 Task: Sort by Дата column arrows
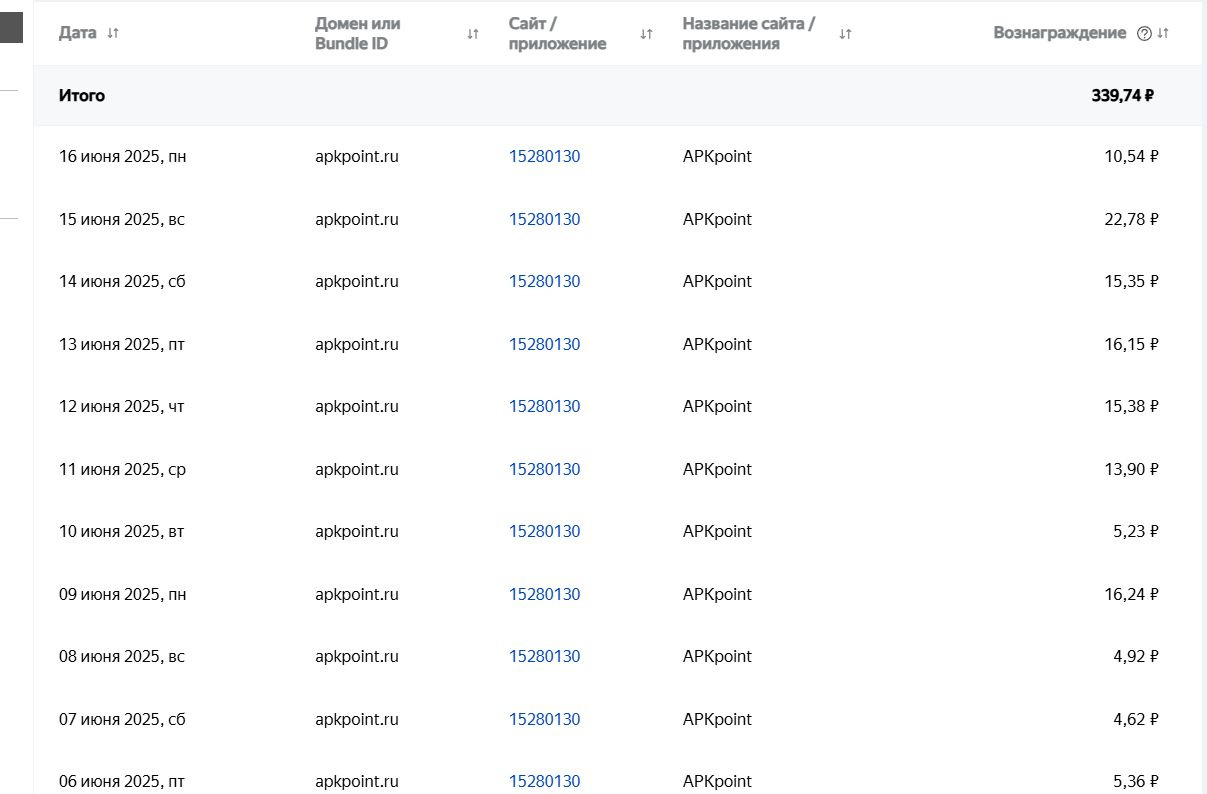click(113, 33)
